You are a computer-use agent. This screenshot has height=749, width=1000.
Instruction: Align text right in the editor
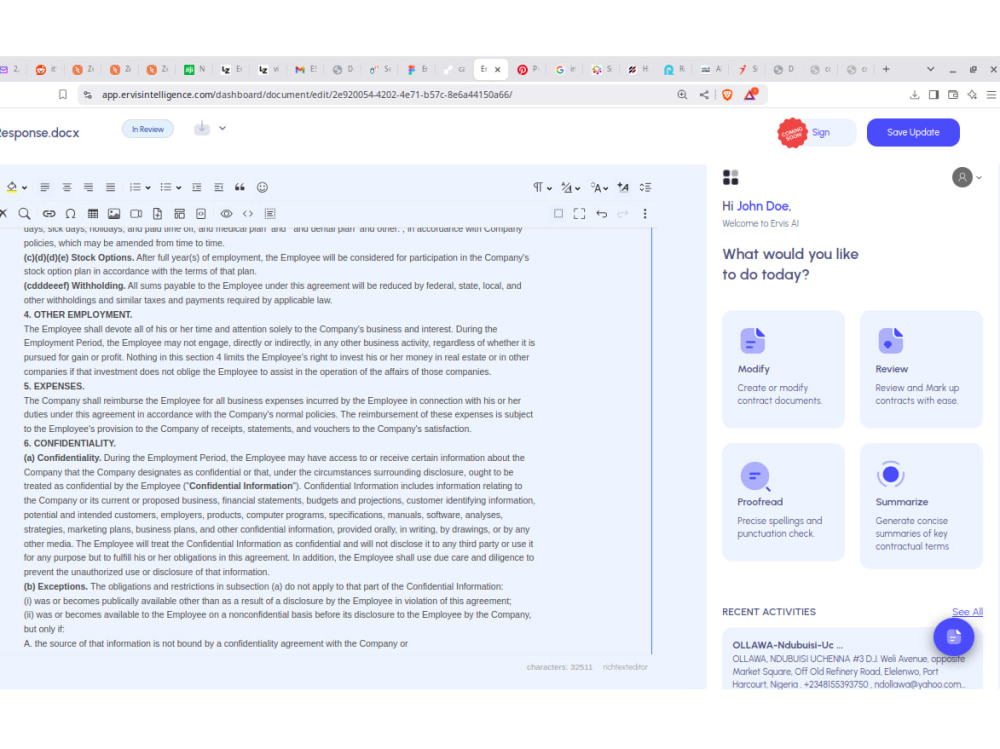click(x=89, y=187)
